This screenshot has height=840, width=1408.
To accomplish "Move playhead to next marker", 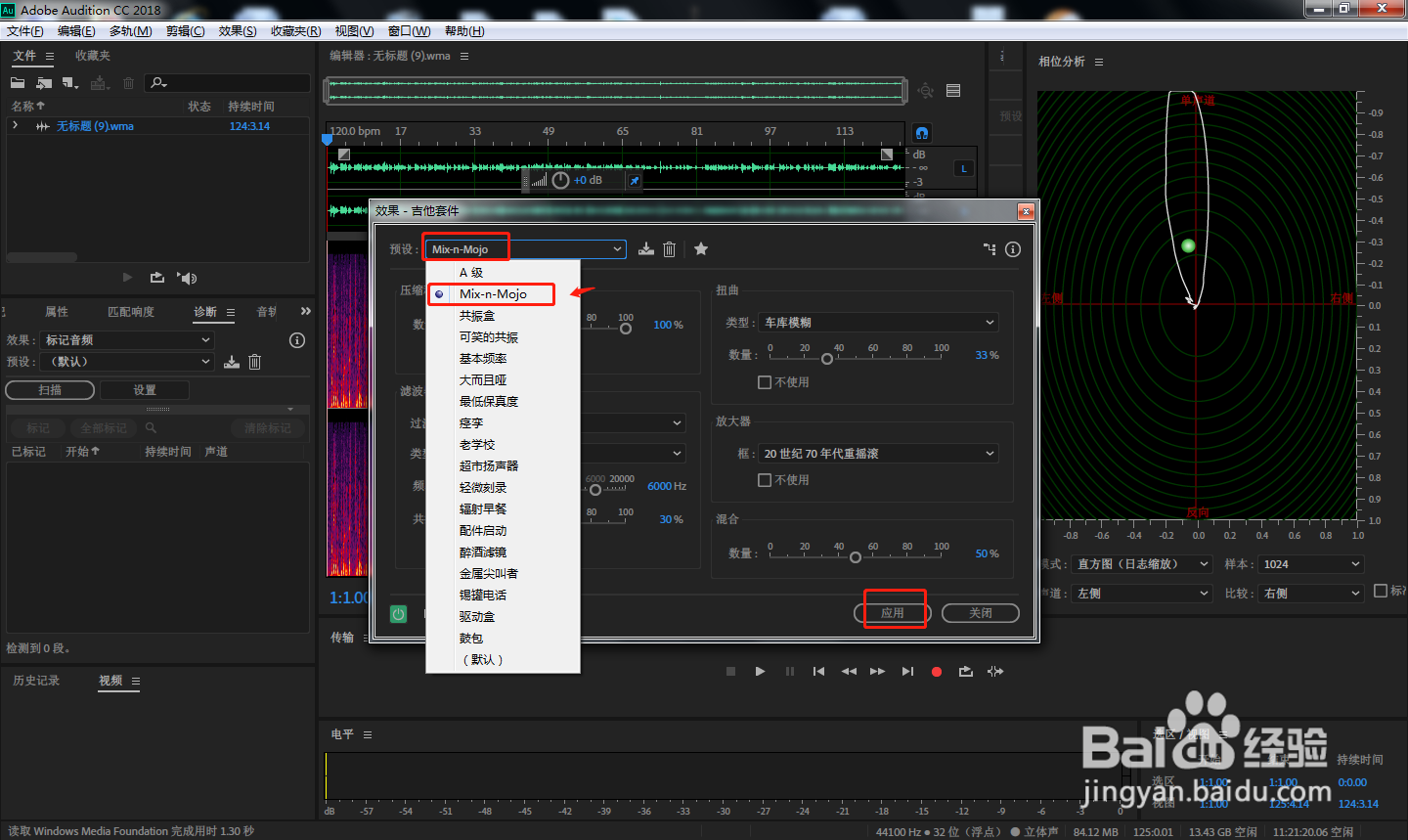I will [x=907, y=672].
